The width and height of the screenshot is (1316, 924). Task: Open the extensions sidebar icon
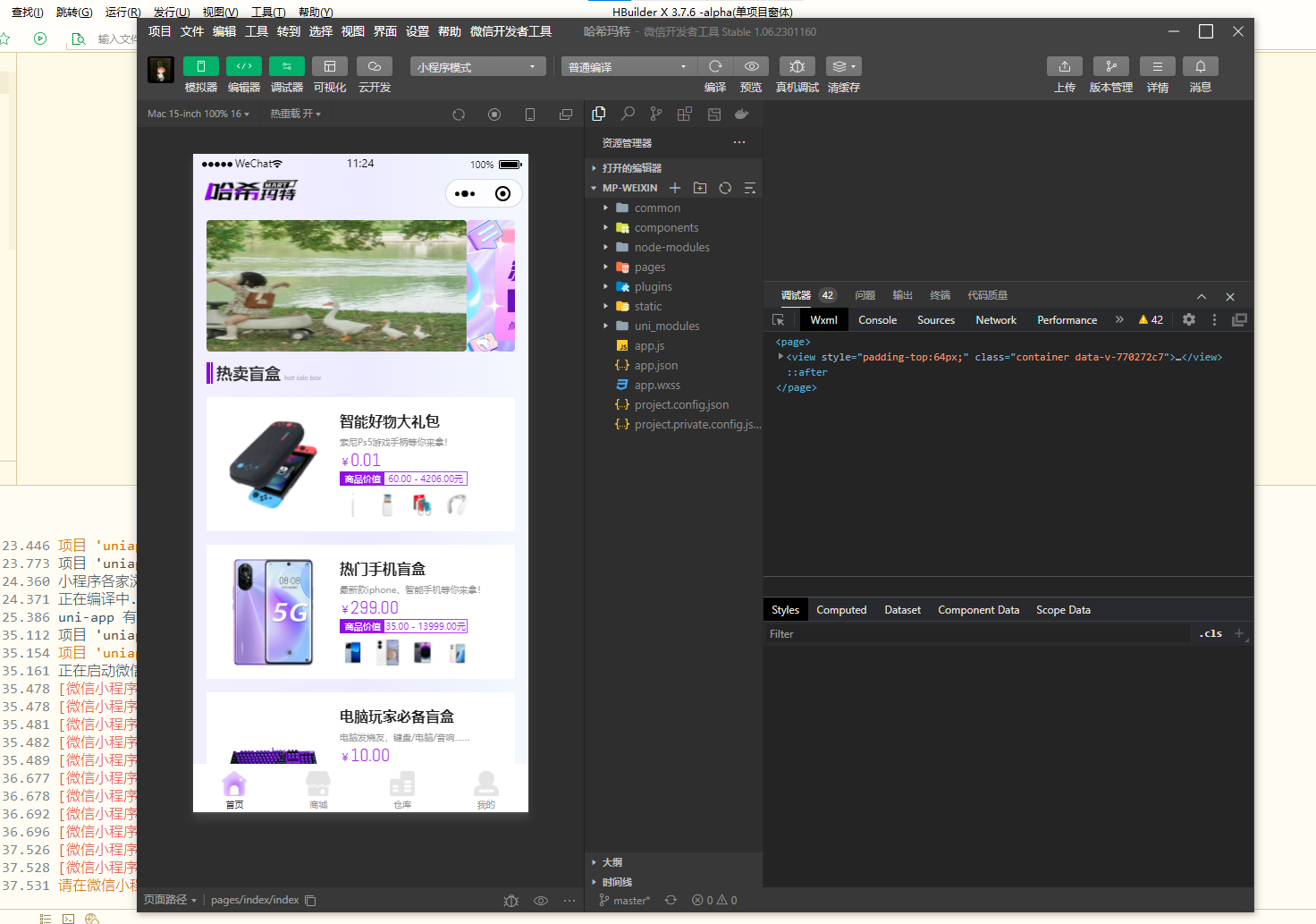[x=685, y=114]
